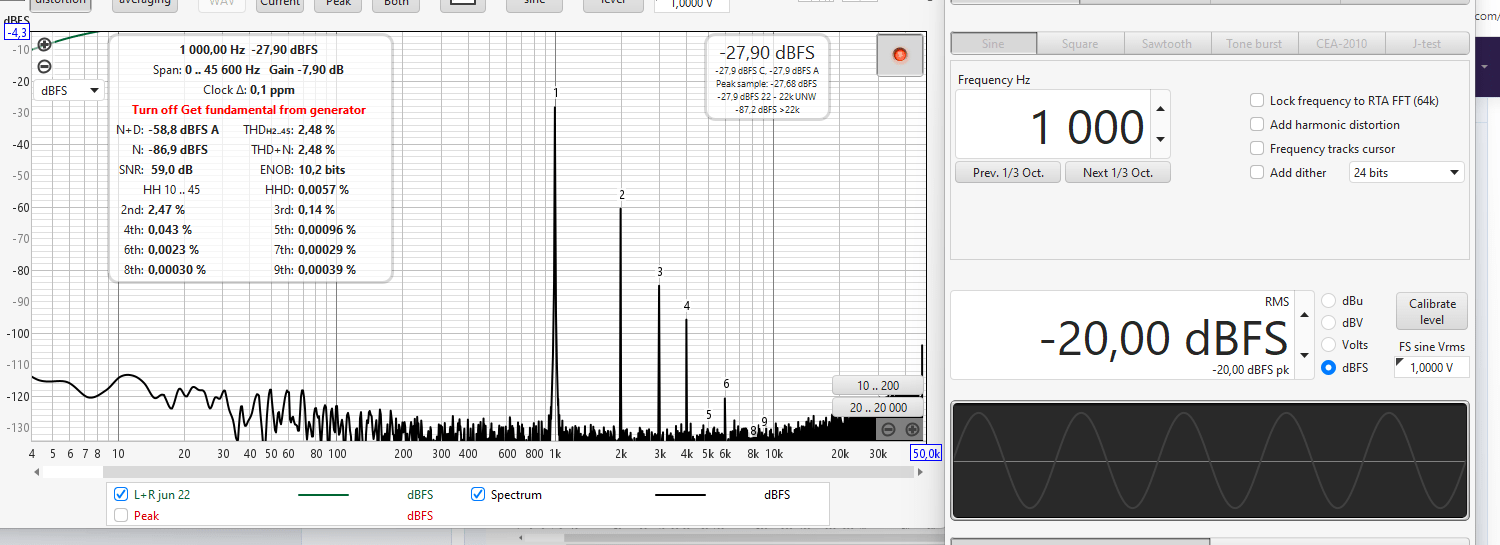The height and width of the screenshot is (545, 1500).
Task: Increase frequency with the up stepper arrow
Action: [x=1160, y=109]
